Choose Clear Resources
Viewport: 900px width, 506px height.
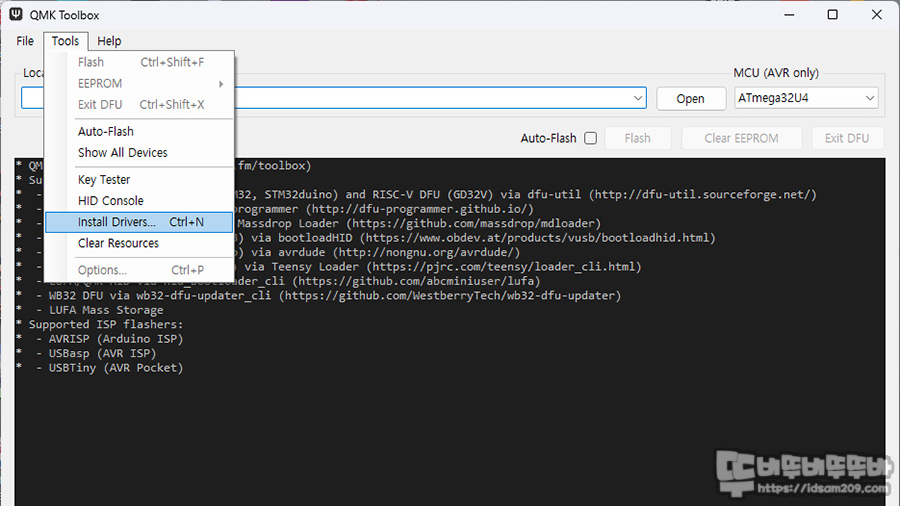(139, 243)
